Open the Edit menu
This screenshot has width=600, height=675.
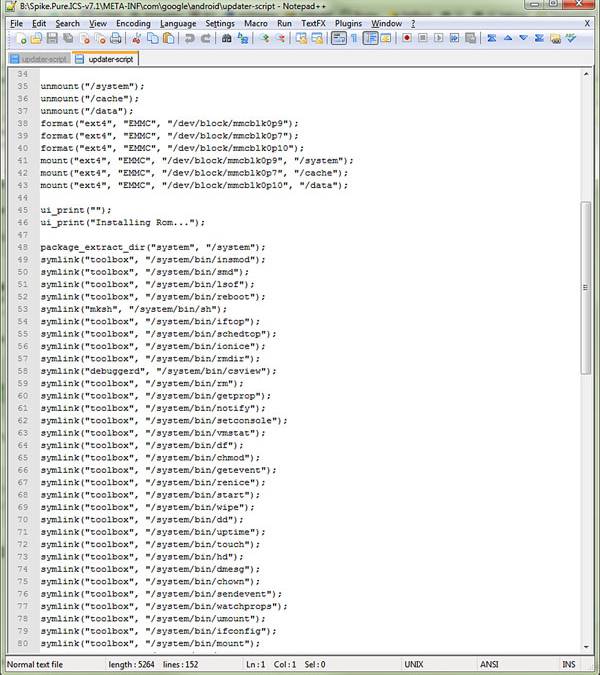pos(39,24)
